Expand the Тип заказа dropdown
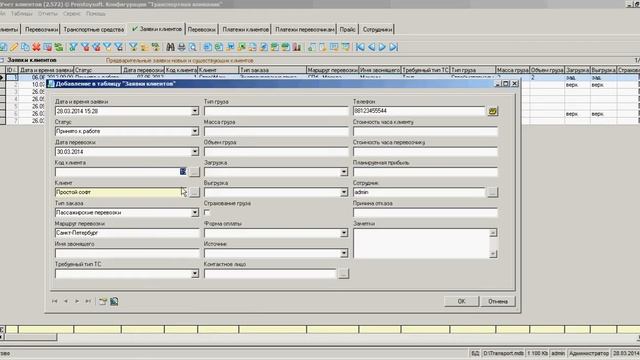The height and width of the screenshot is (360, 640). click(195, 213)
